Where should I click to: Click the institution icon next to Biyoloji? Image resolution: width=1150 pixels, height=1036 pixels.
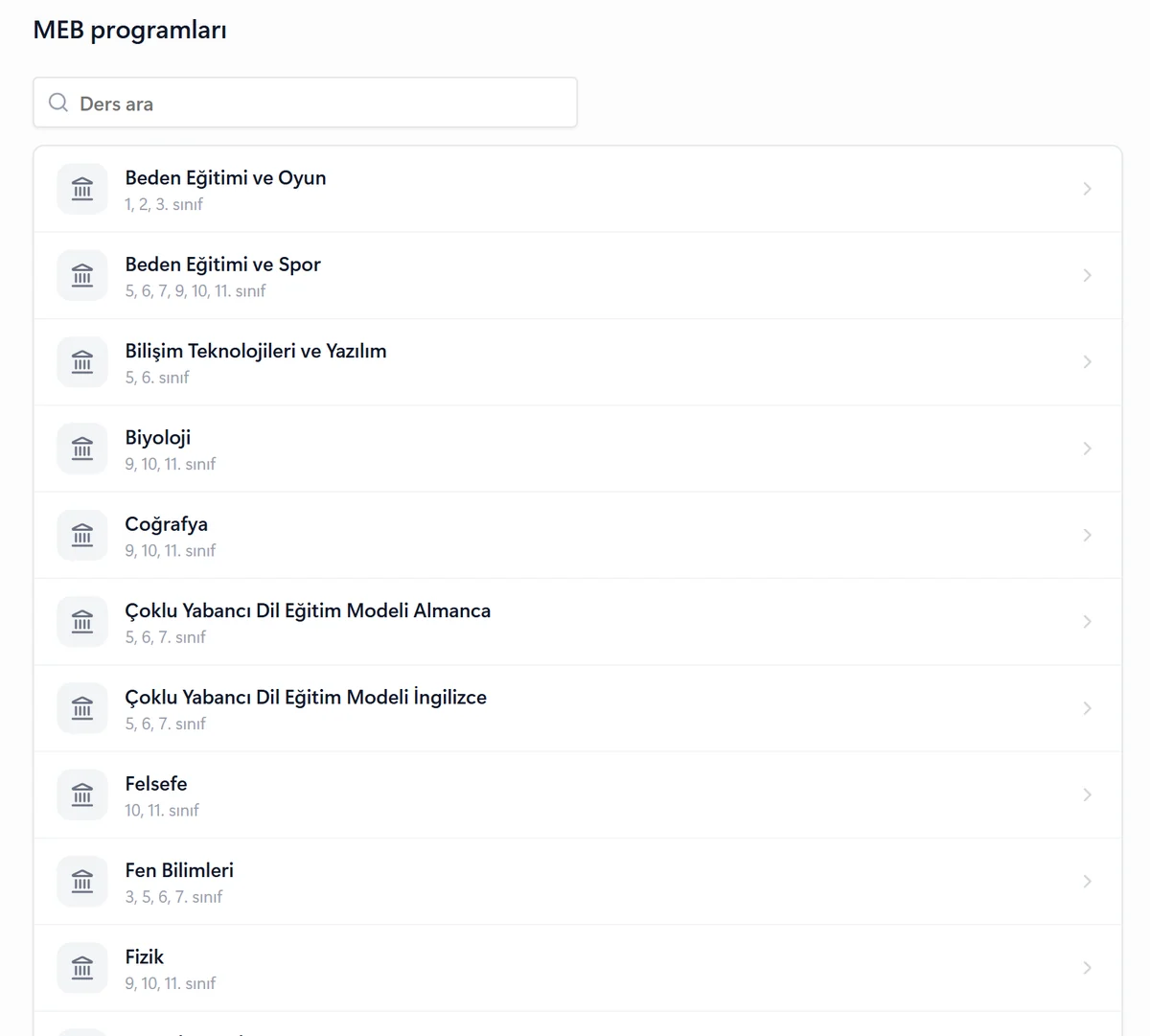tap(82, 449)
